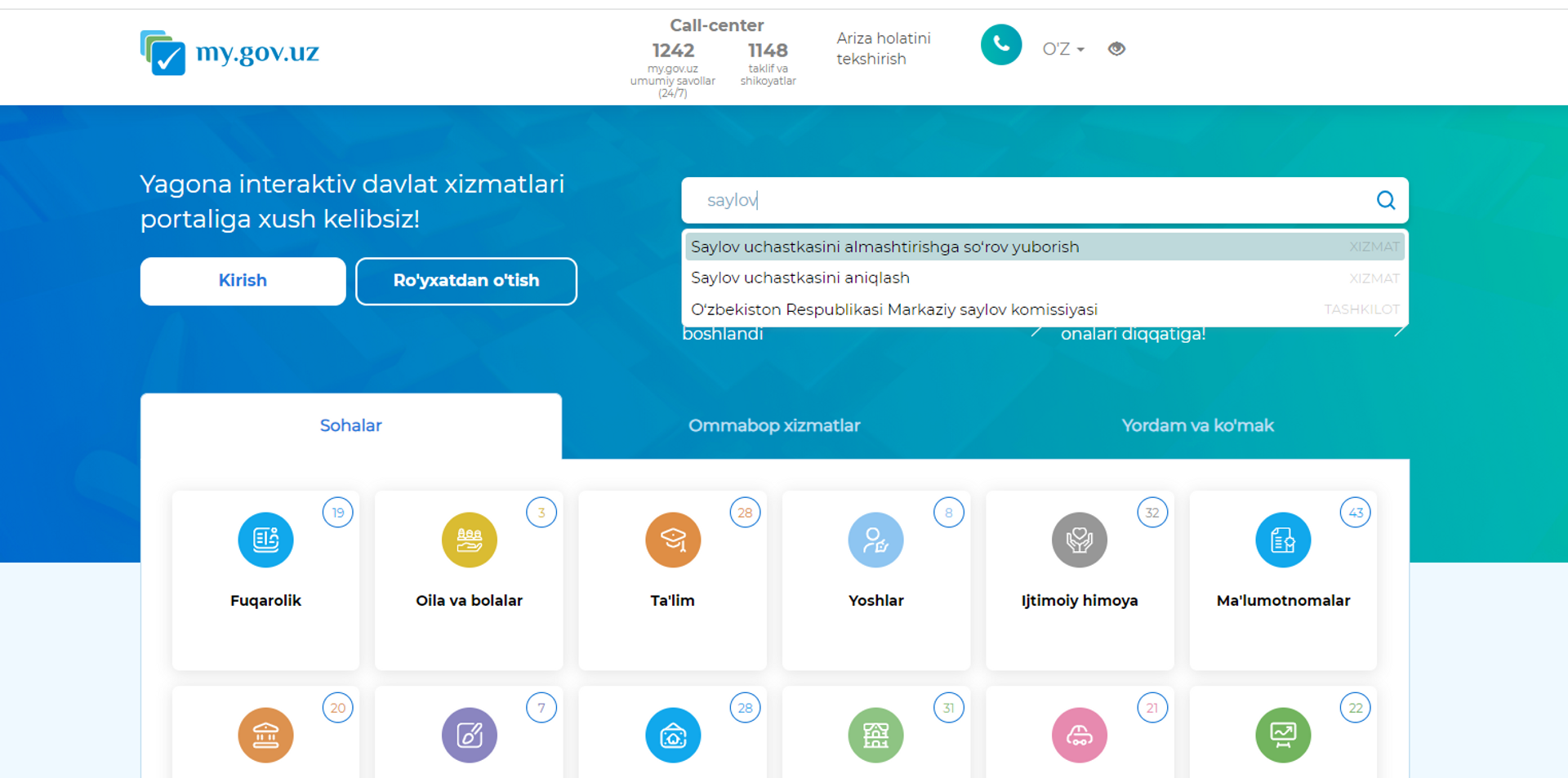Click the Fuqarolik label text
The height and width of the screenshot is (778, 1568).
(265, 601)
